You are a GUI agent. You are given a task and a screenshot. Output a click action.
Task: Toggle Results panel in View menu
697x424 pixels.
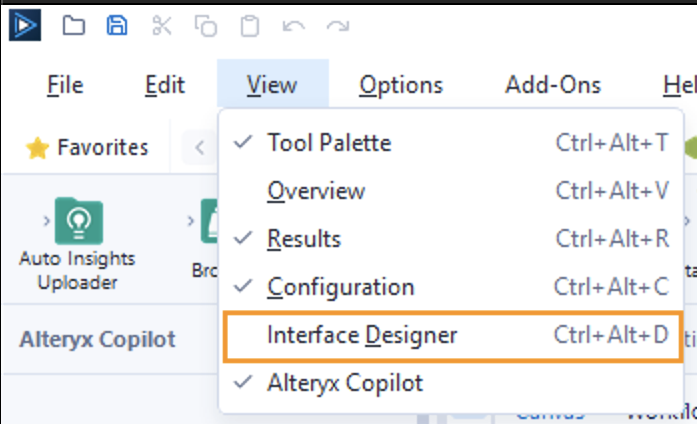point(452,239)
